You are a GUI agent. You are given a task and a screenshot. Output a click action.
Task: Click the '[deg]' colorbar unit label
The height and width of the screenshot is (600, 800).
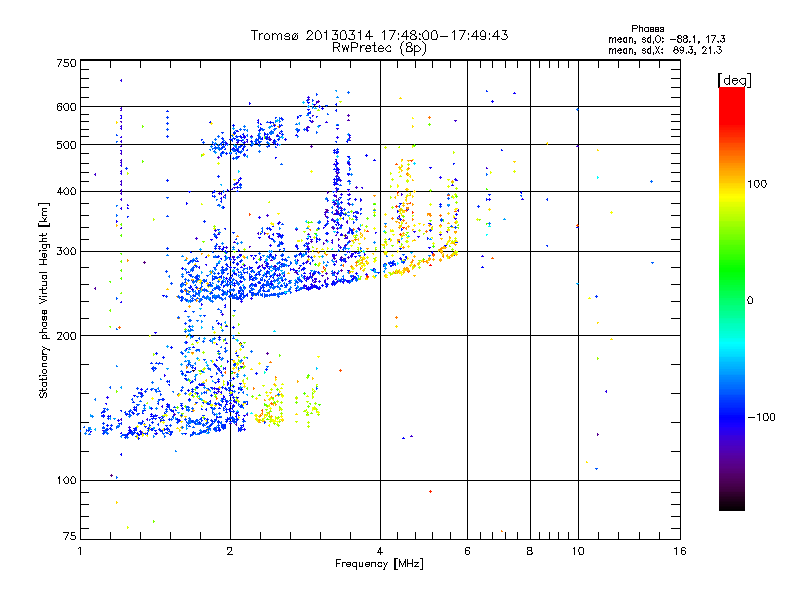click(734, 80)
